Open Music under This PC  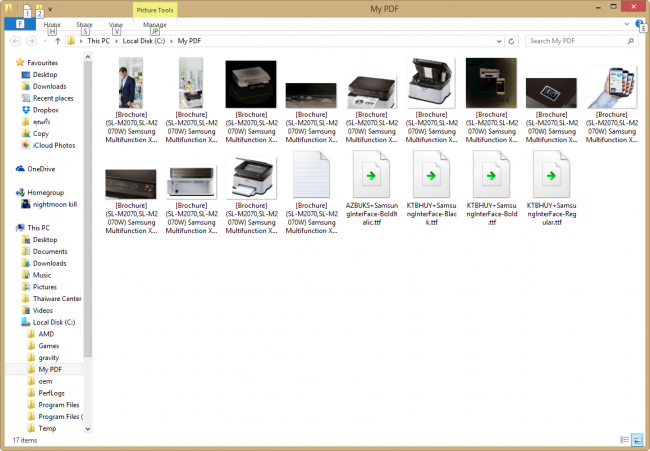(42, 275)
